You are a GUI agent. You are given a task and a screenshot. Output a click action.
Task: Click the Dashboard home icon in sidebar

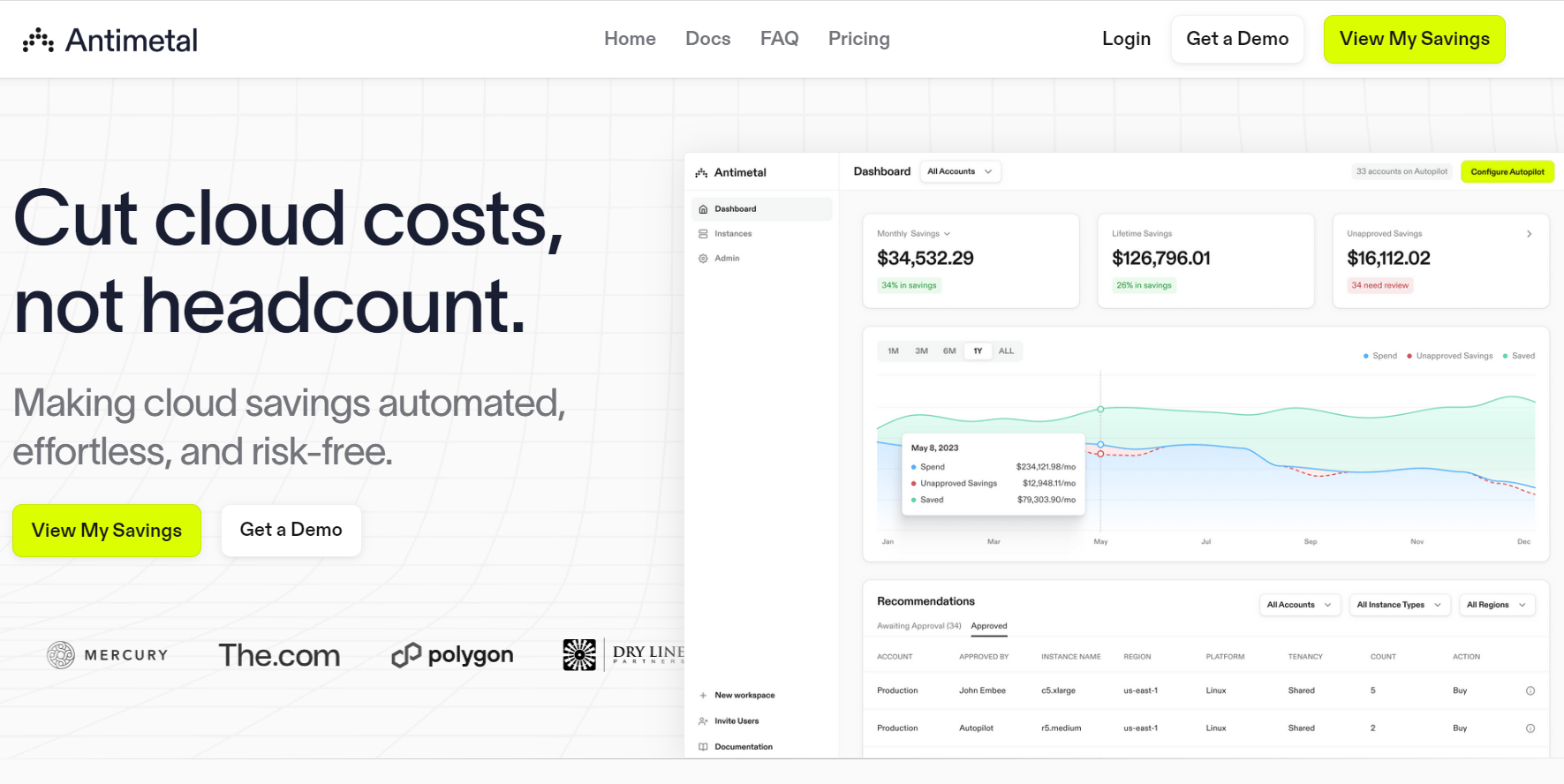703,209
